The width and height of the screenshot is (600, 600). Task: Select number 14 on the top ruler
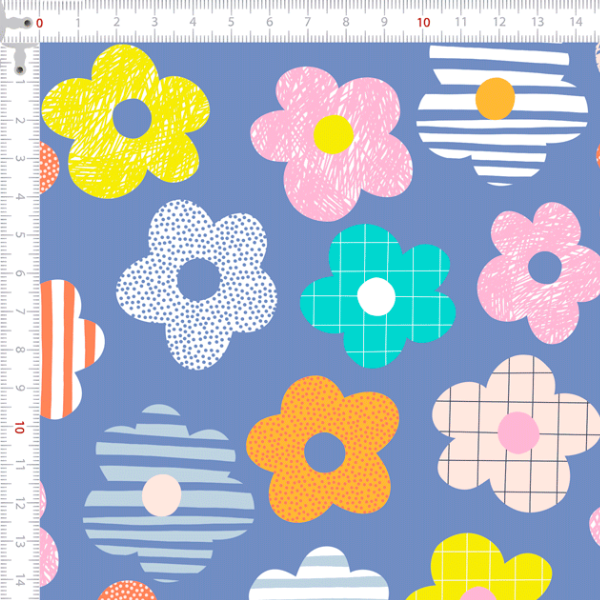(x=576, y=22)
